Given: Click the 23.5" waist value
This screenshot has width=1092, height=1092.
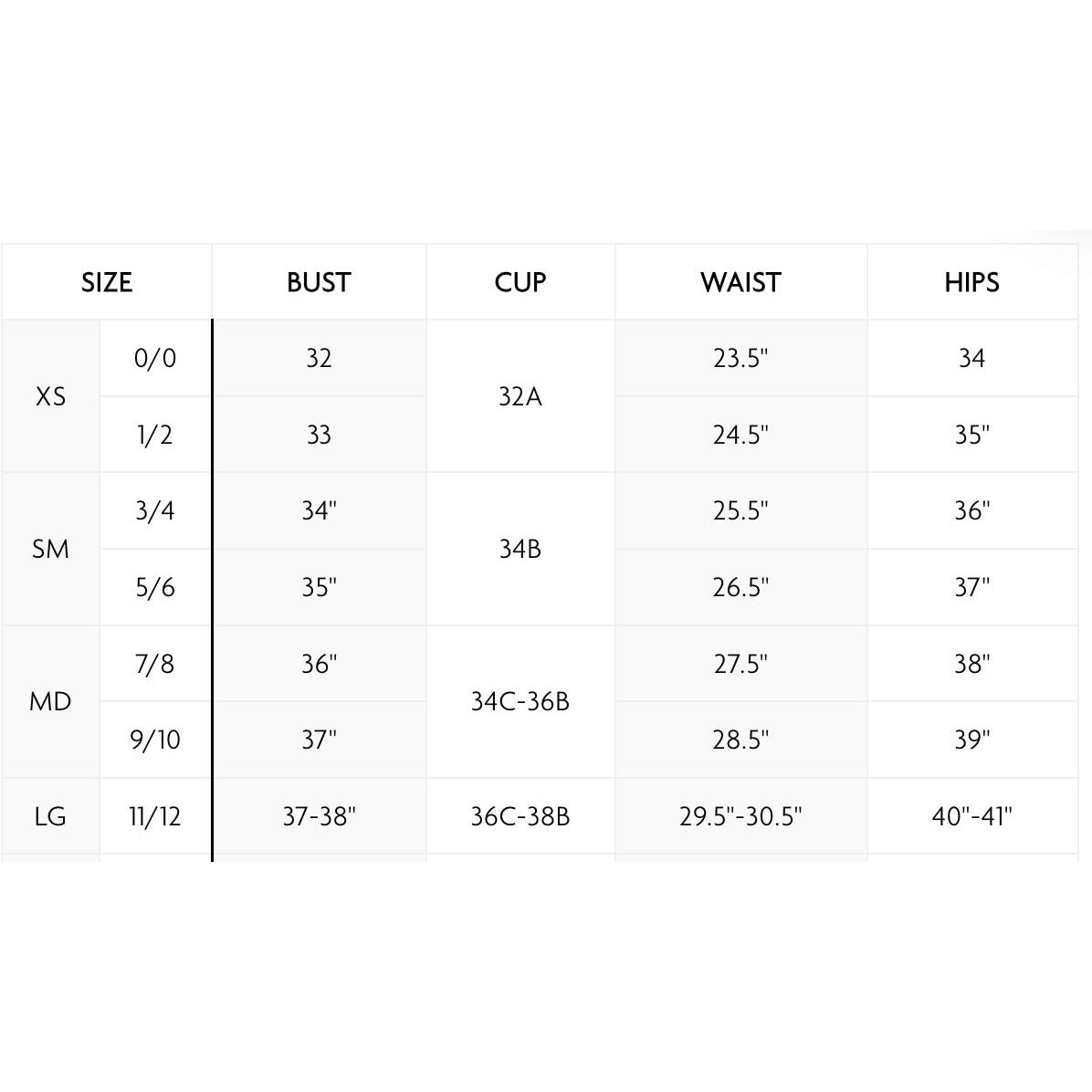Looking at the screenshot, I should 741,358.
